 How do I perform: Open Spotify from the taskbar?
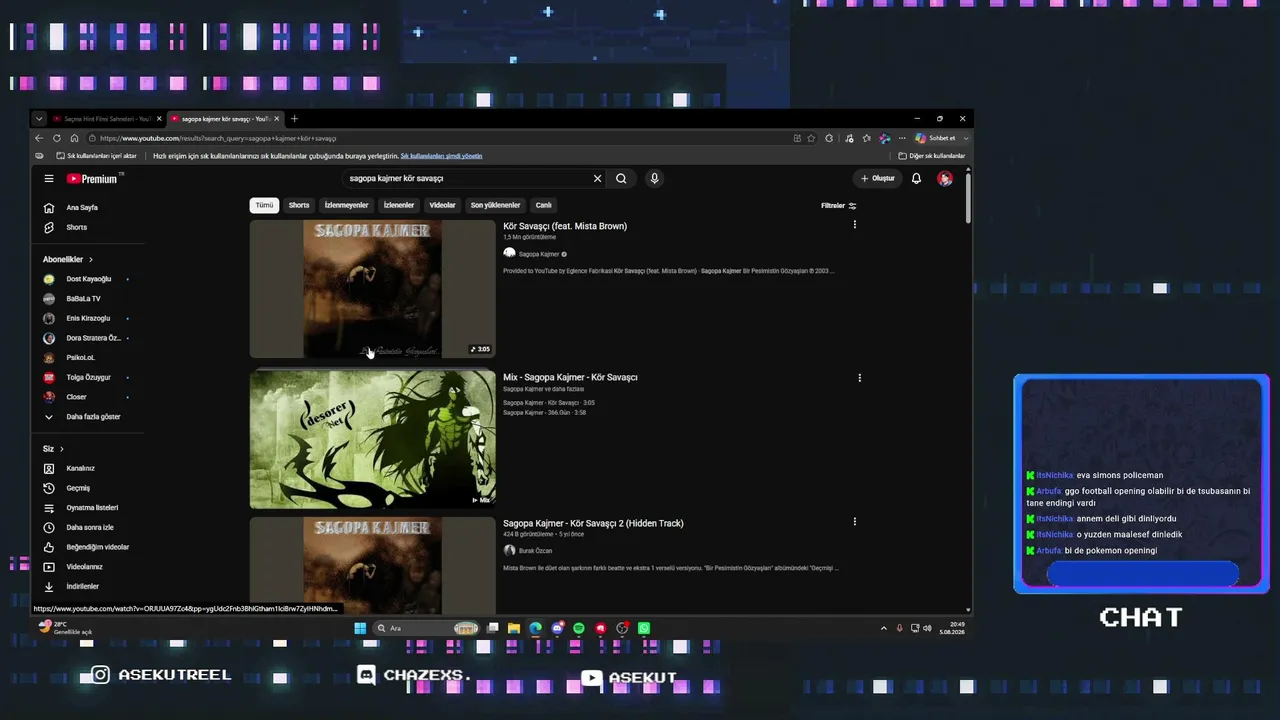579,628
